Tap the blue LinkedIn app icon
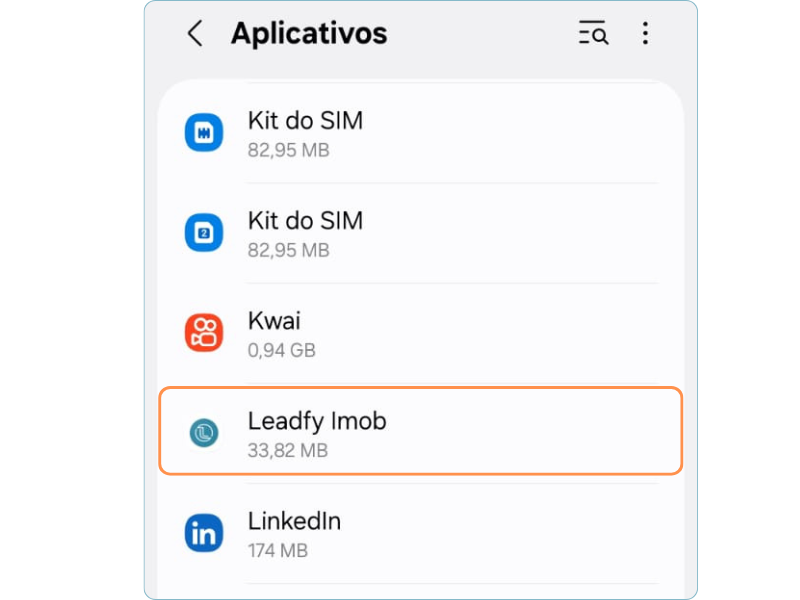 204,534
